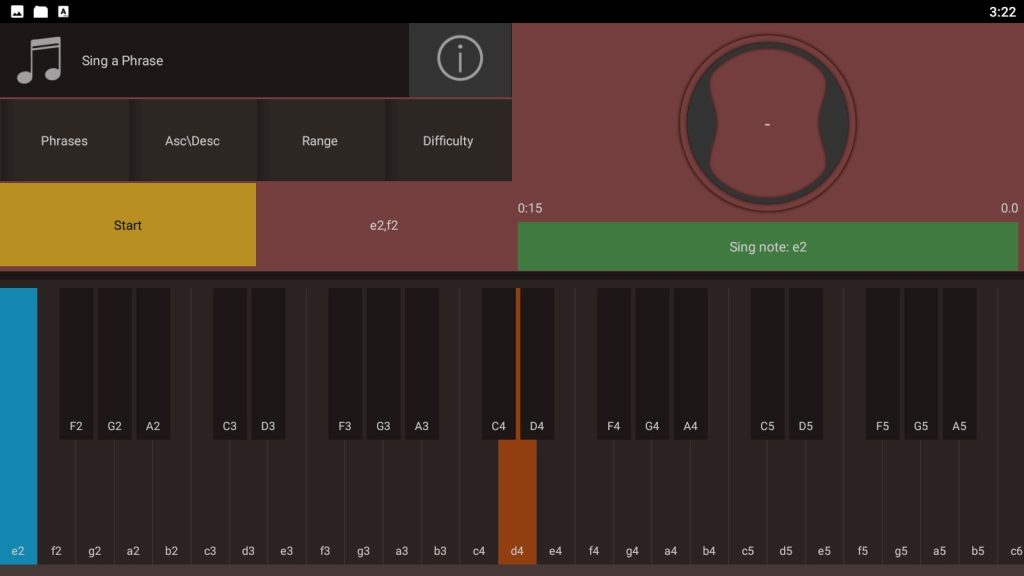Play the d5 white key
This screenshot has width=1024, height=576.
click(786, 502)
